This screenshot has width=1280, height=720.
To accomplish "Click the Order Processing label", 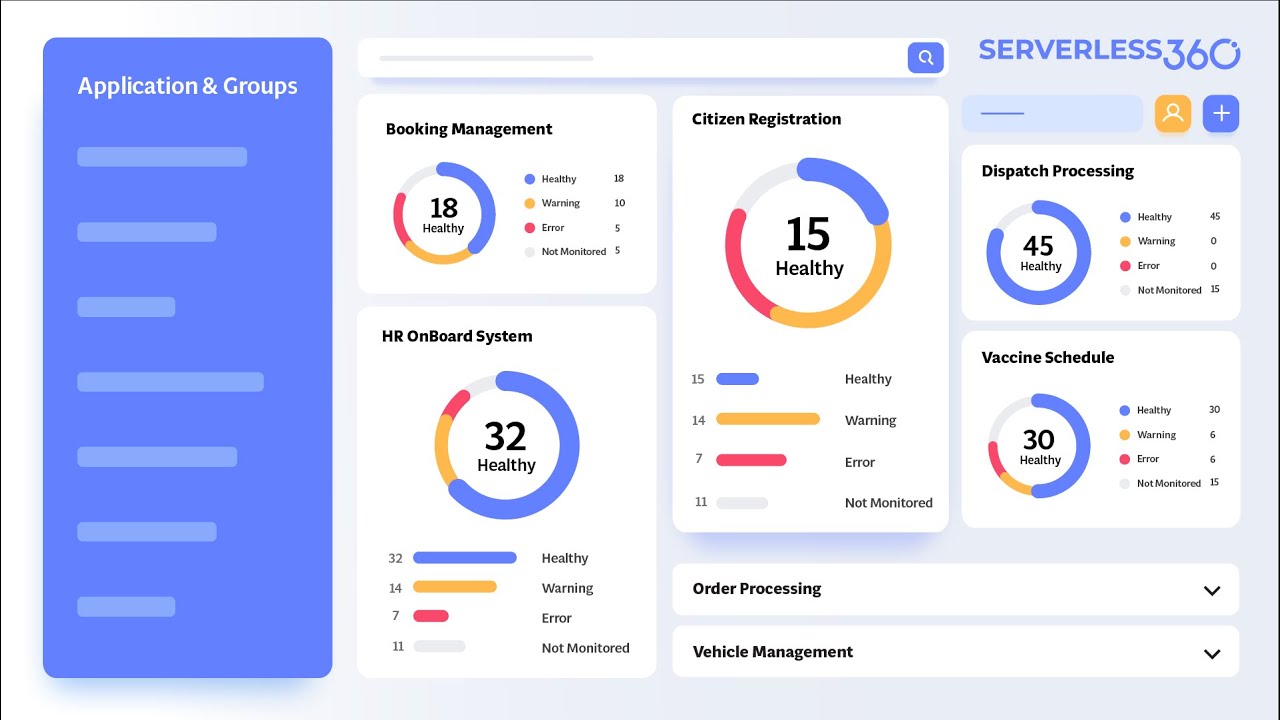I will point(757,589).
